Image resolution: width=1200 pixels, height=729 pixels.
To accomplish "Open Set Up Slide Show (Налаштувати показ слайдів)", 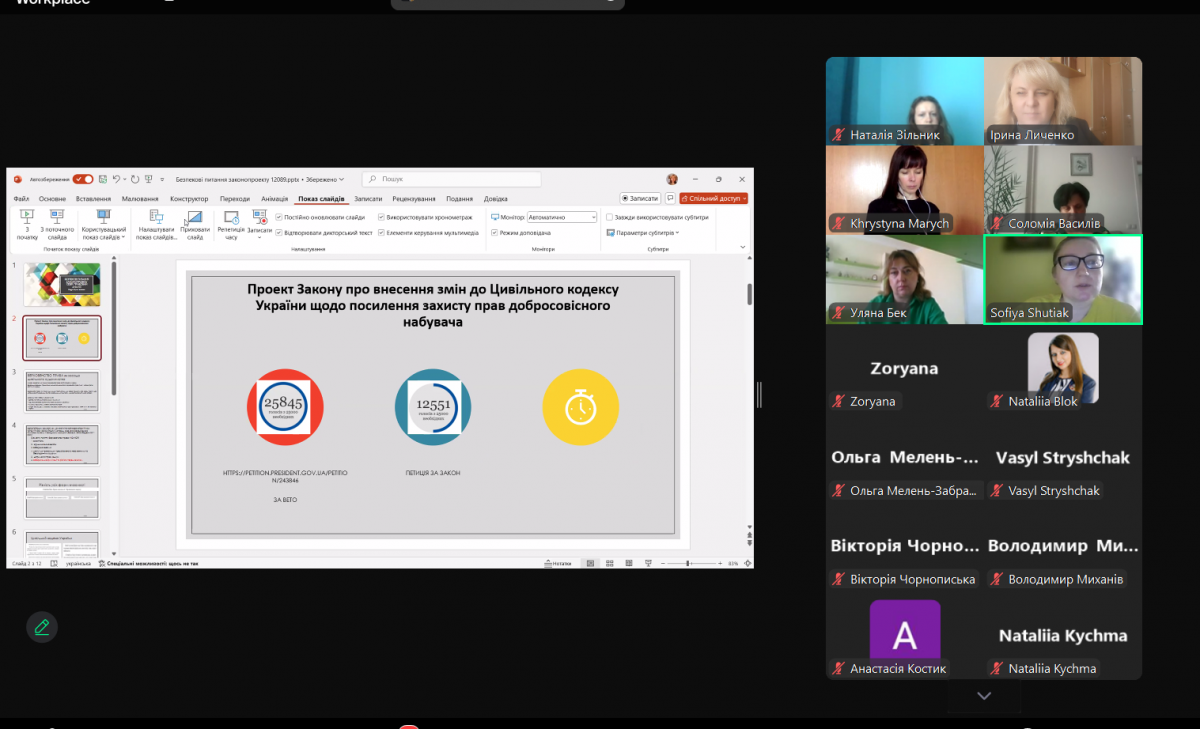I will click(155, 217).
